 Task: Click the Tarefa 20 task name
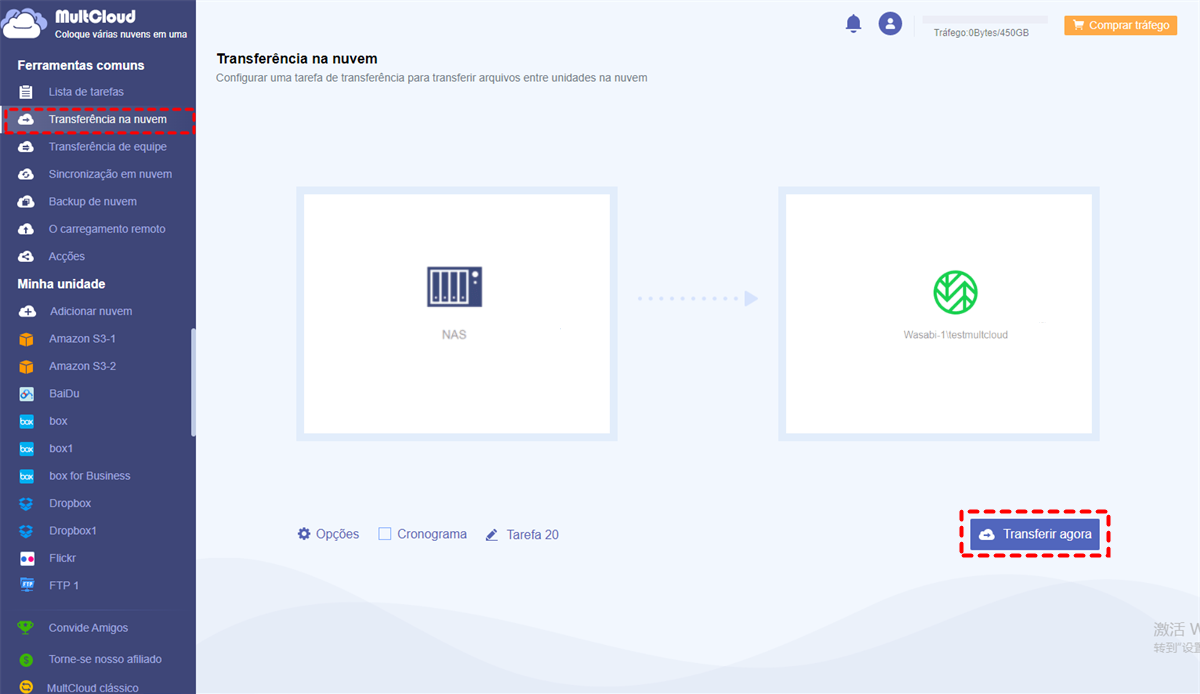pyautogui.click(x=533, y=535)
